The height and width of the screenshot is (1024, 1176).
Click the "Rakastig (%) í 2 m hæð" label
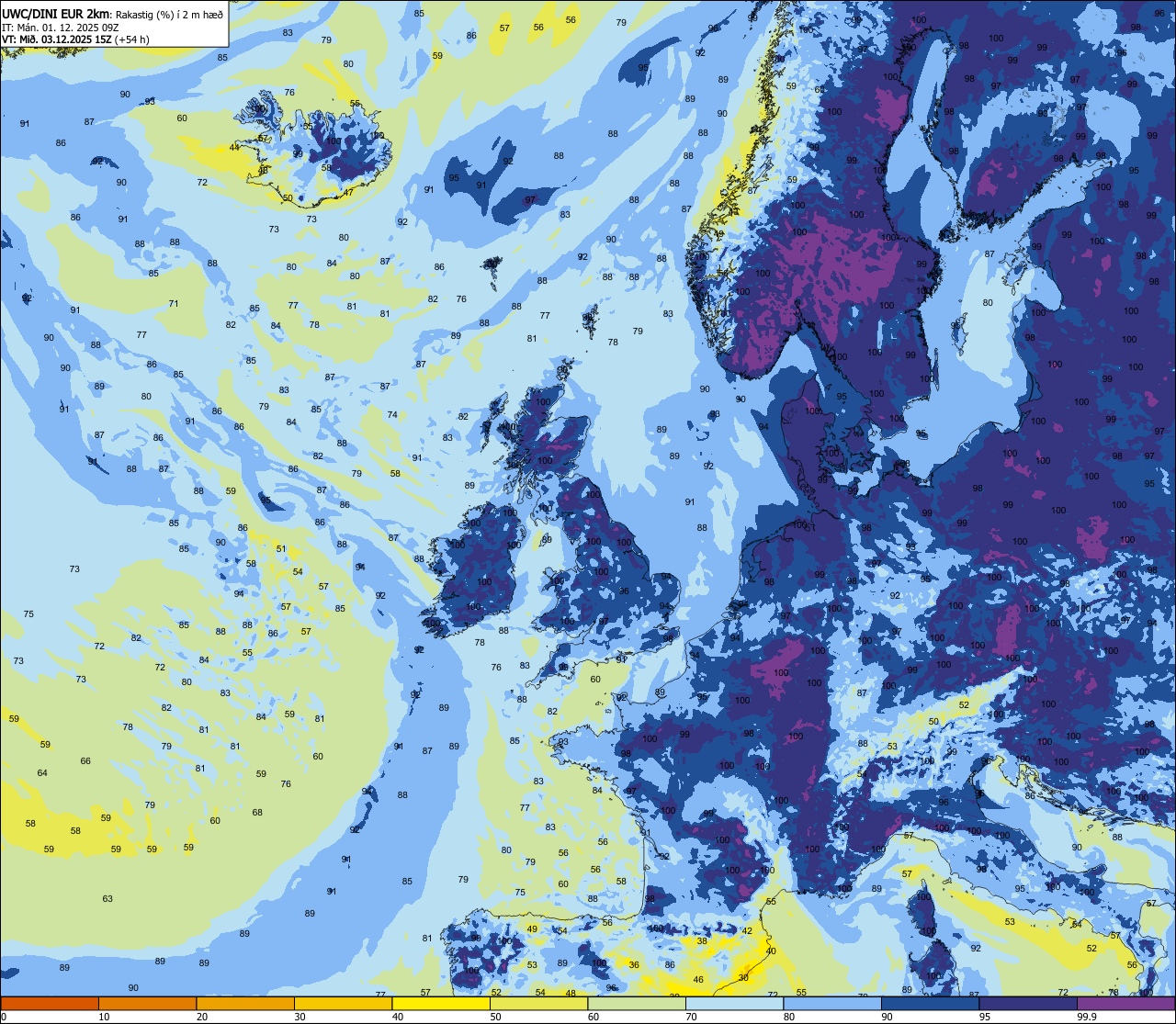[169, 14]
